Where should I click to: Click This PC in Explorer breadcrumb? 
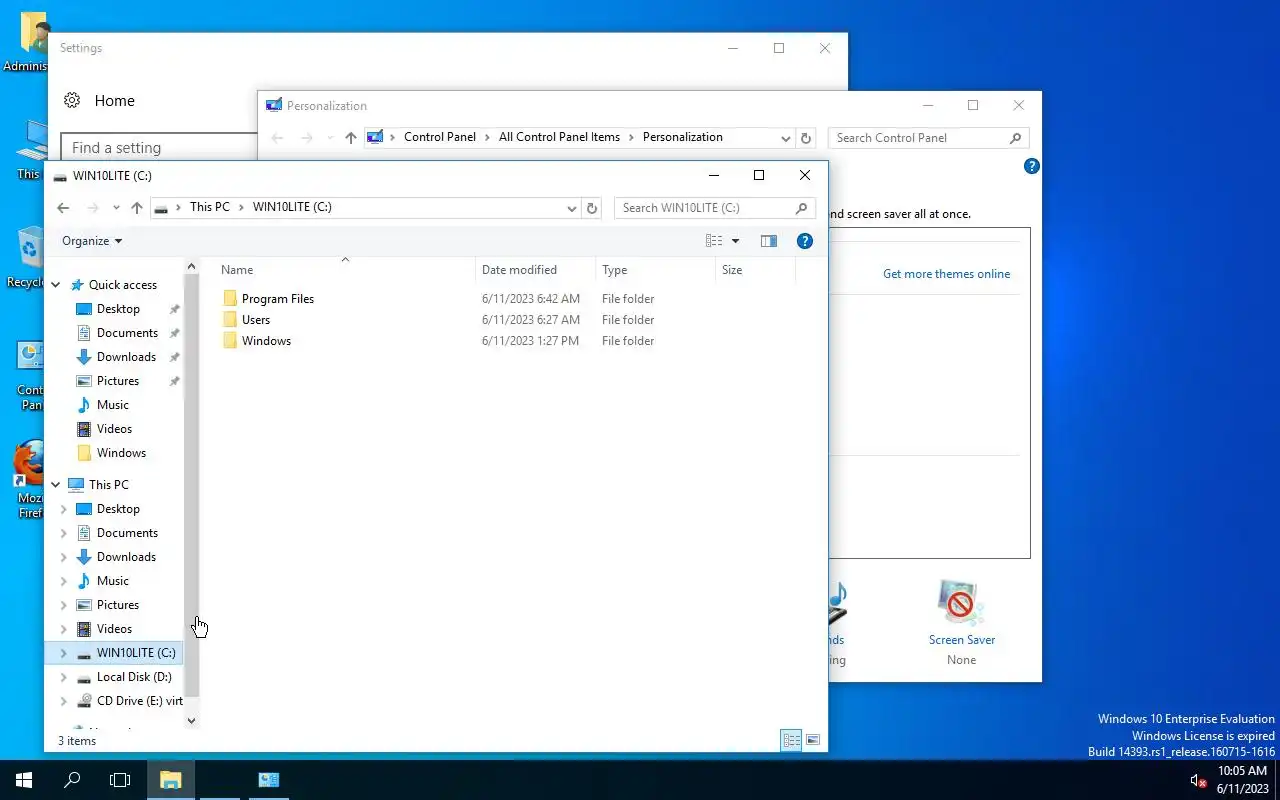(209, 207)
